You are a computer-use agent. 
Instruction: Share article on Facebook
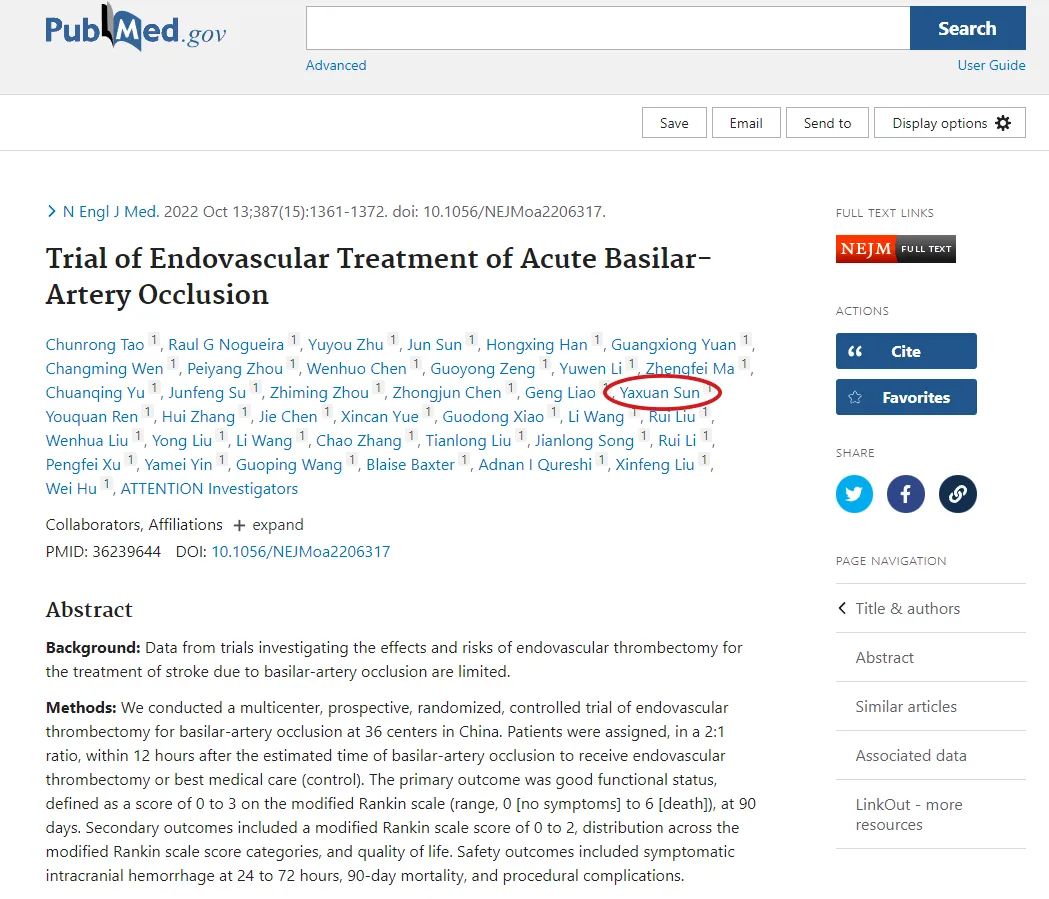click(x=906, y=494)
